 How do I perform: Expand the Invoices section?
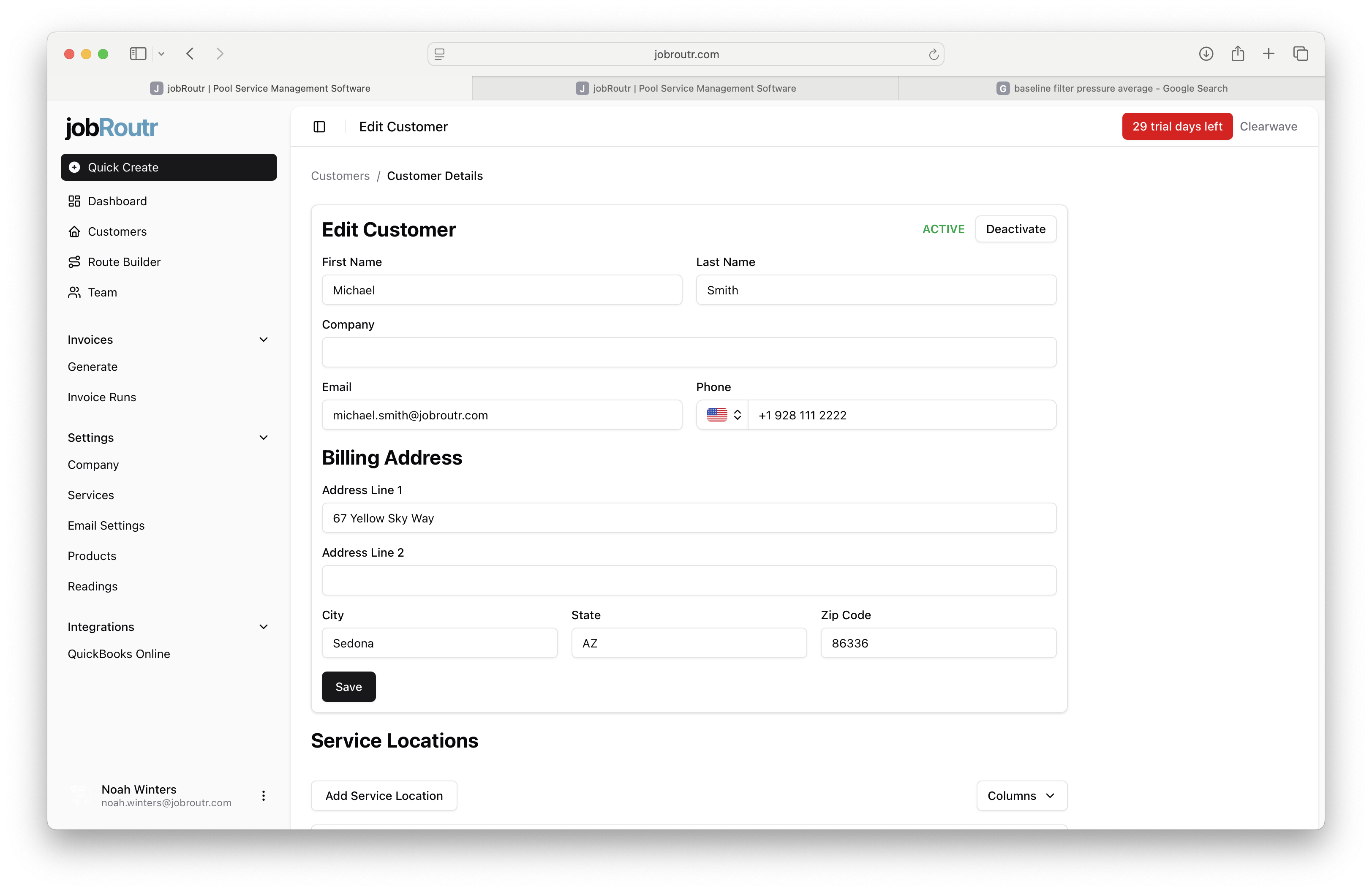264,340
